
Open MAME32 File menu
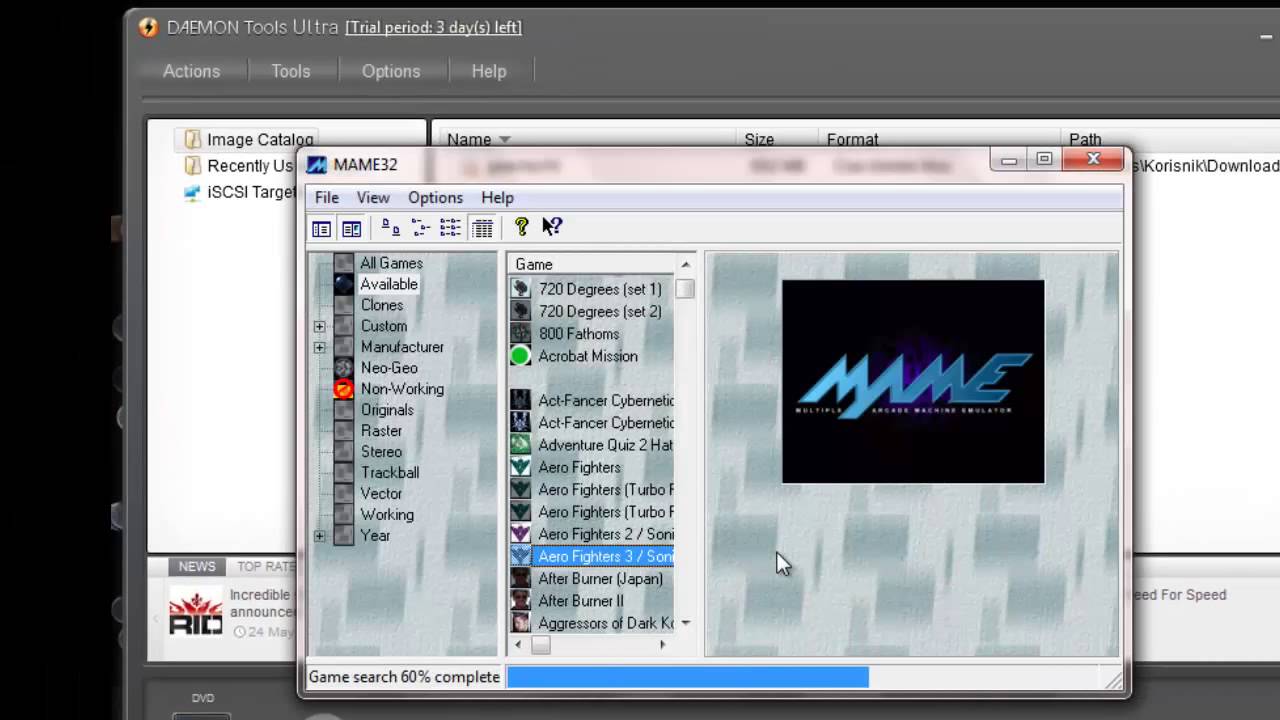click(x=327, y=198)
